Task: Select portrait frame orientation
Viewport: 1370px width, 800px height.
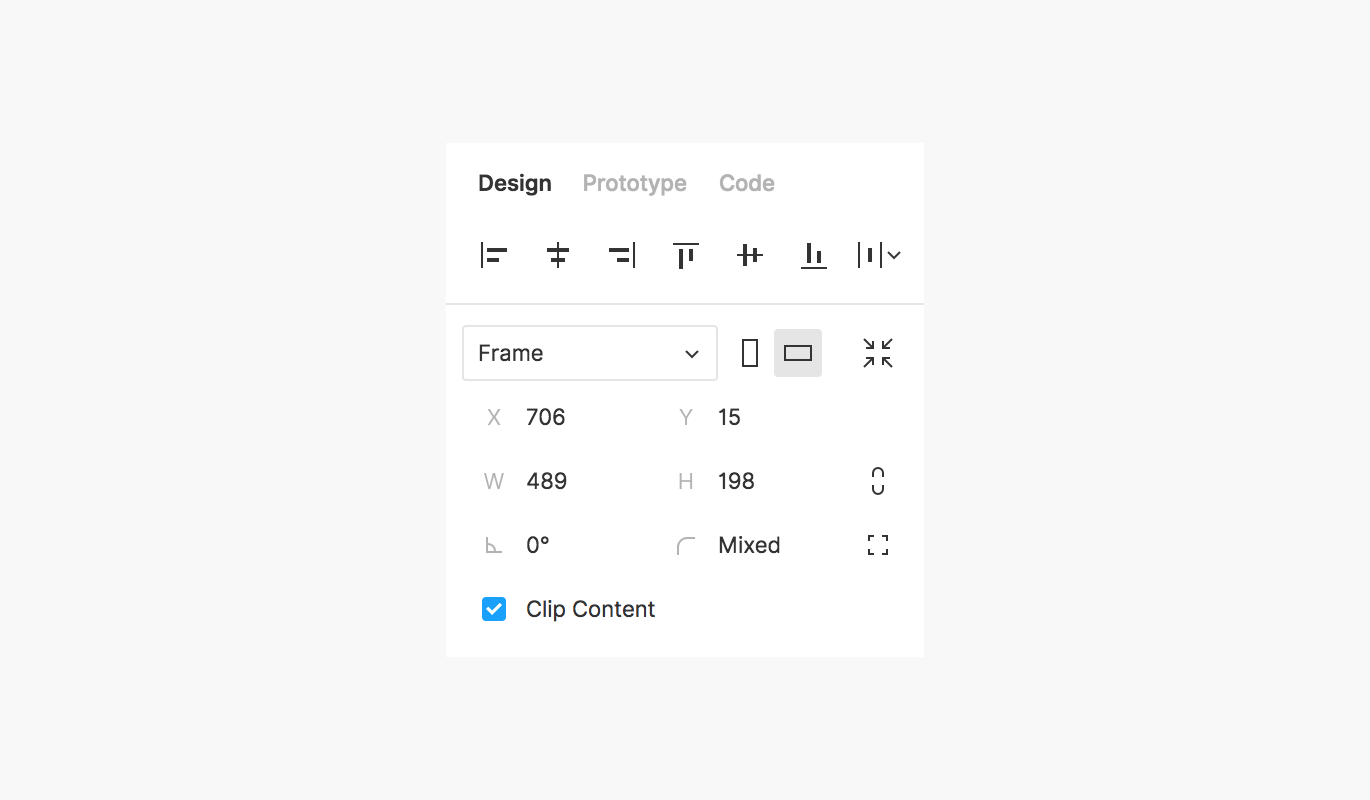Action: [x=750, y=353]
